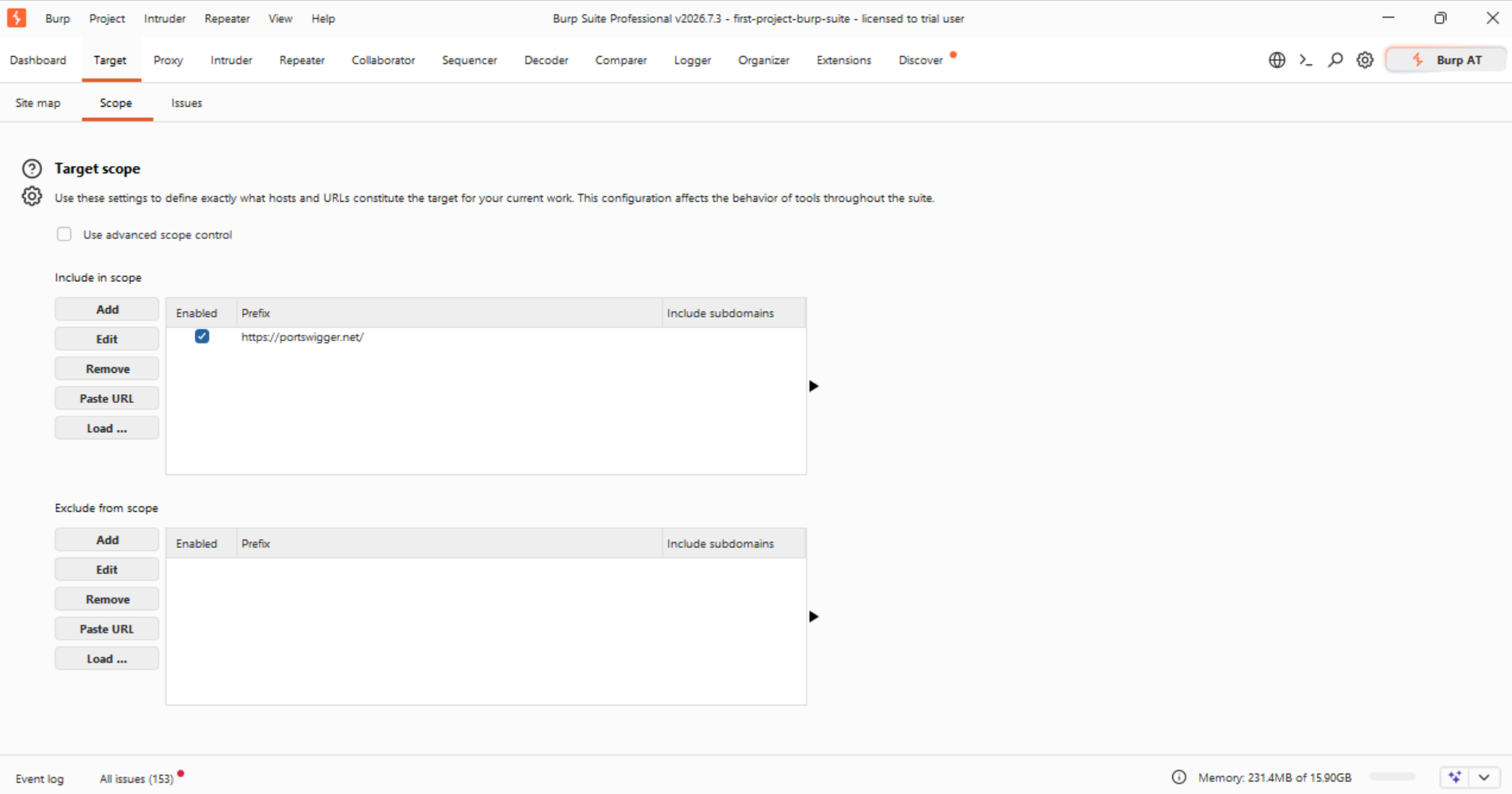Click the Exclude from scope Prefix column header
Screen dimensions: 1512x794
(x=449, y=543)
